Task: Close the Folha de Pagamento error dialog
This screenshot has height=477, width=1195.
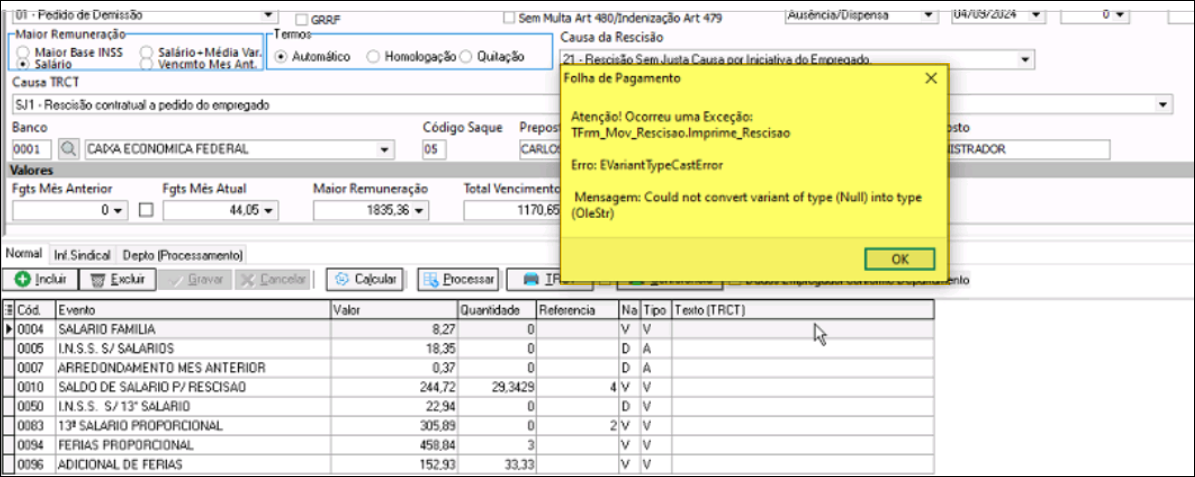Action: pos(931,78)
